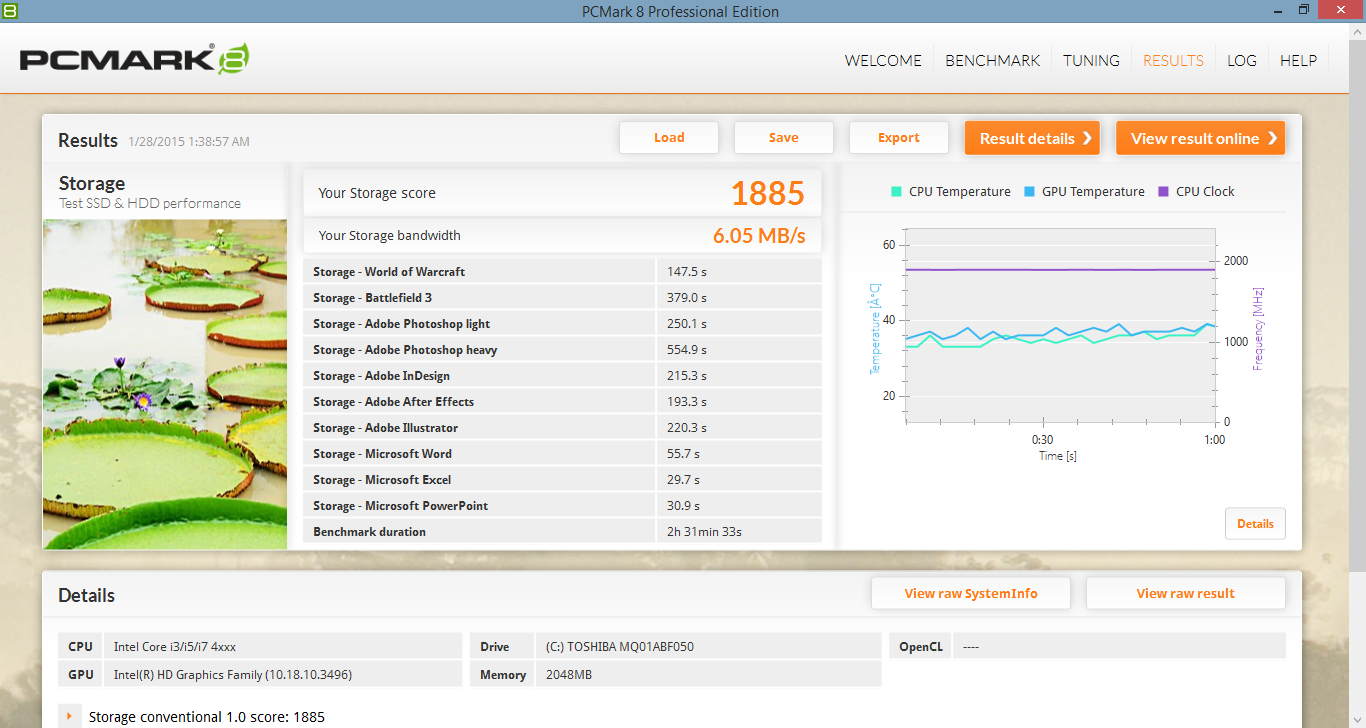Click Test SSD & HDD performance subtitle
Screen dimensions: 1366x728
coord(150,203)
